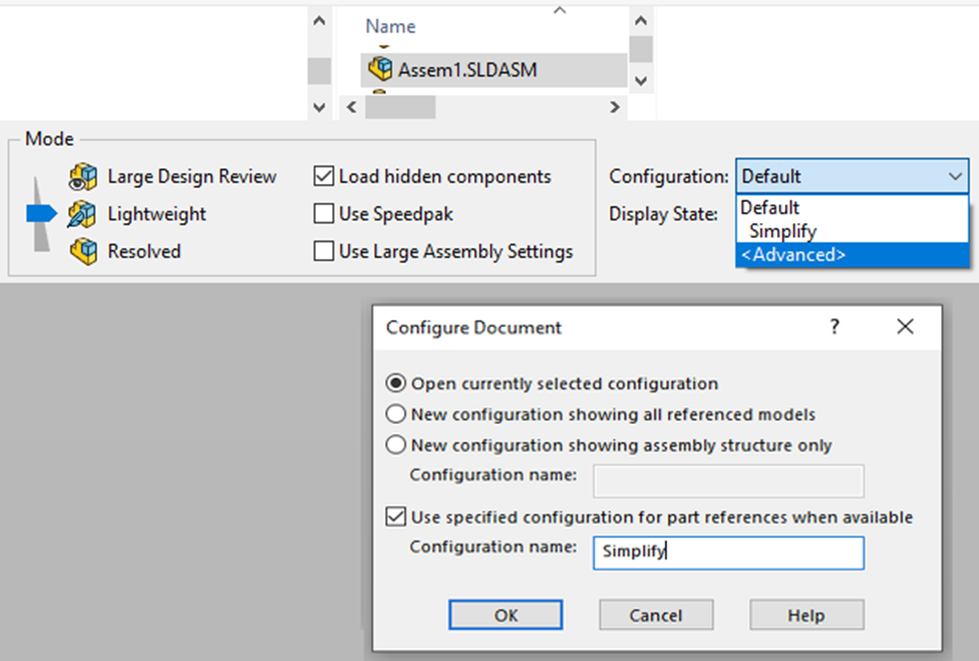Open the Configuration dropdown arrow
Viewport: 979px width, 661px height.
[953, 177]
